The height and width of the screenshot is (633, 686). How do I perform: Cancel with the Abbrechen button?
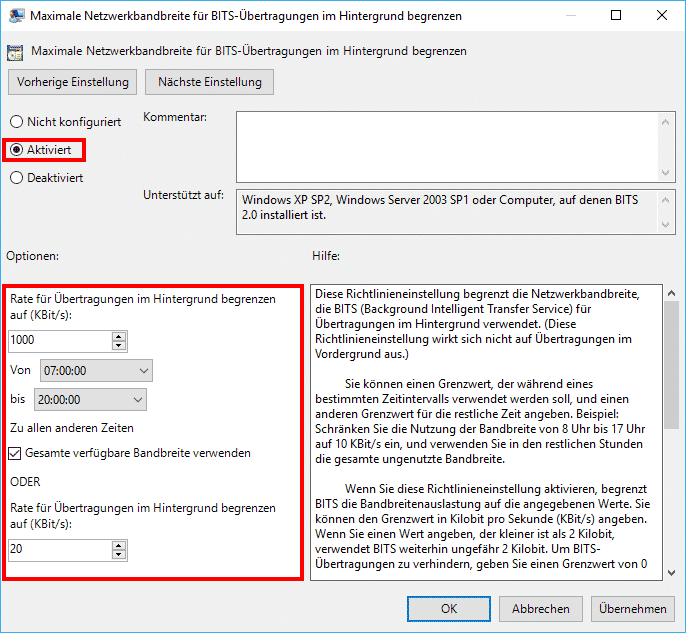coord(541,609)
